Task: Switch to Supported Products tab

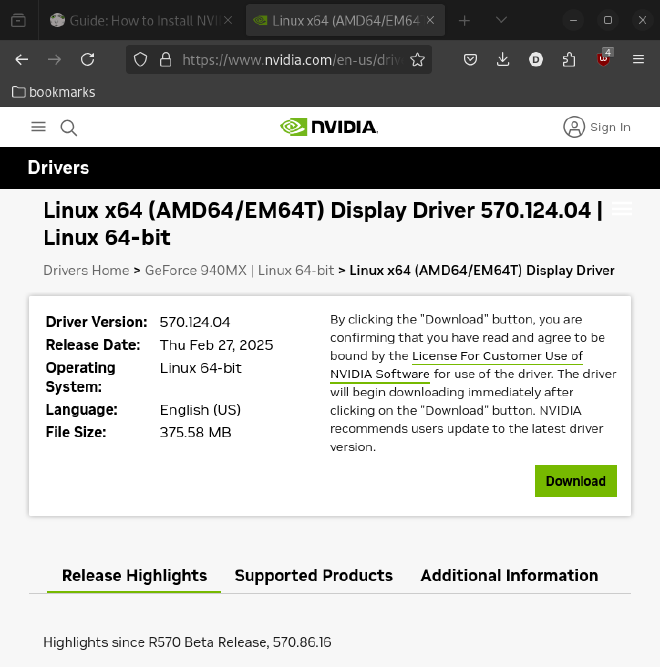Action: tap(314, 576)
